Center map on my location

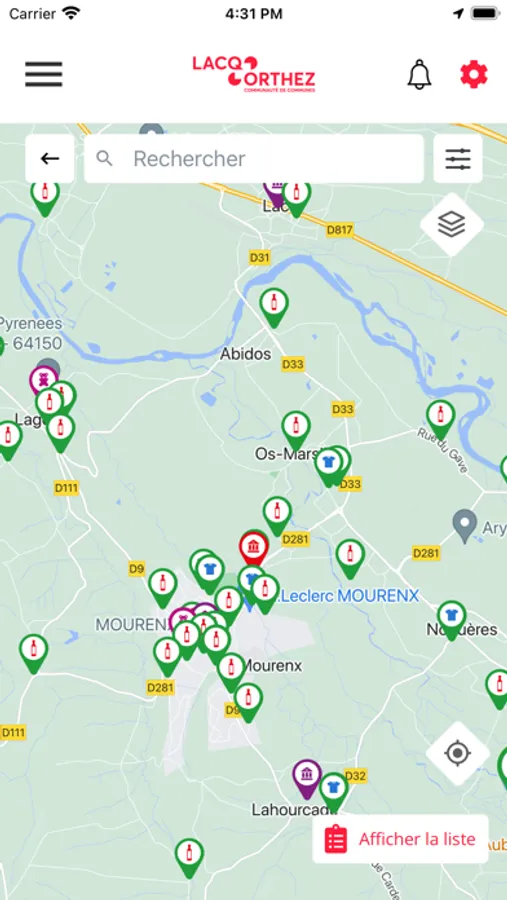(458, 752)
